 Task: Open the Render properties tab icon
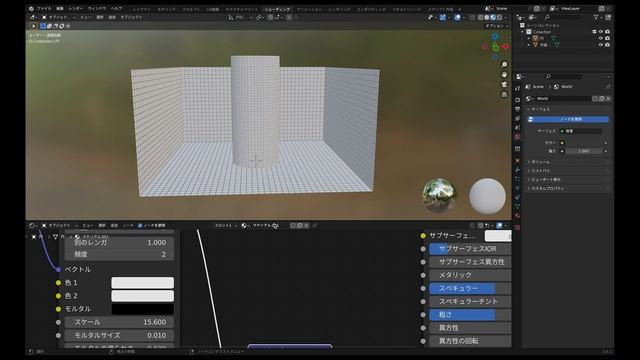click(x=518, y=100)
